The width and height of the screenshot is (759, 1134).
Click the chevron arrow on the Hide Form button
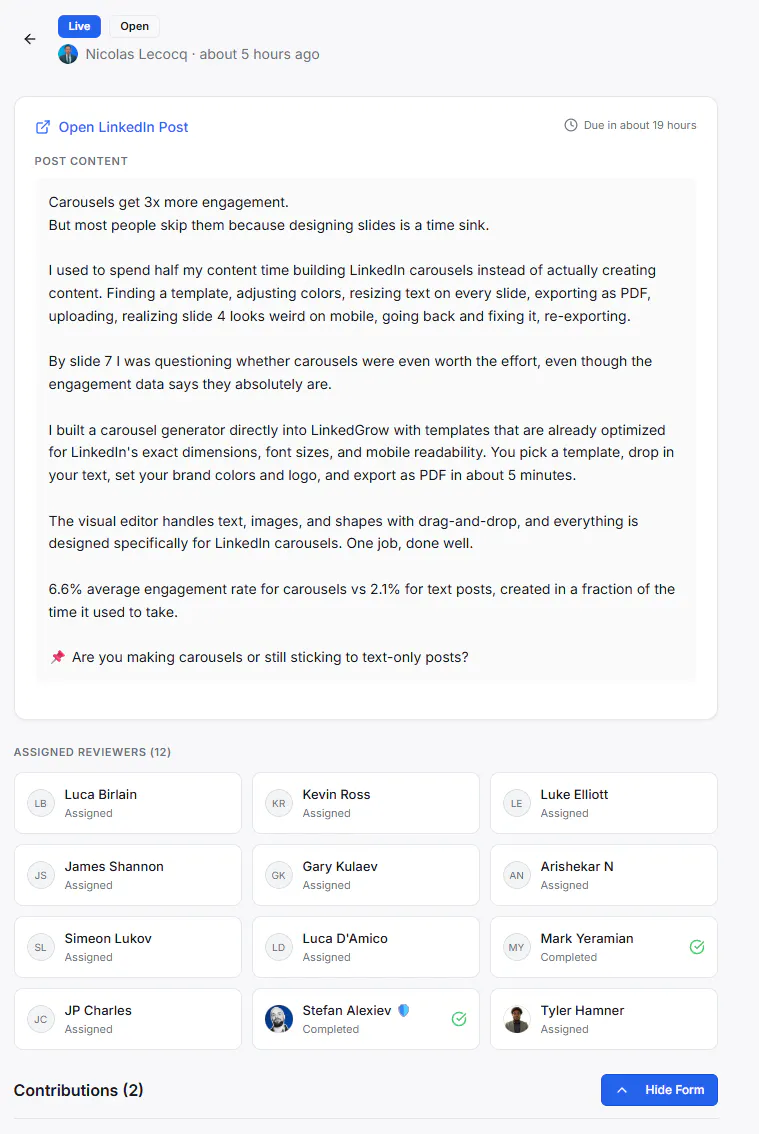point(622,1090)
